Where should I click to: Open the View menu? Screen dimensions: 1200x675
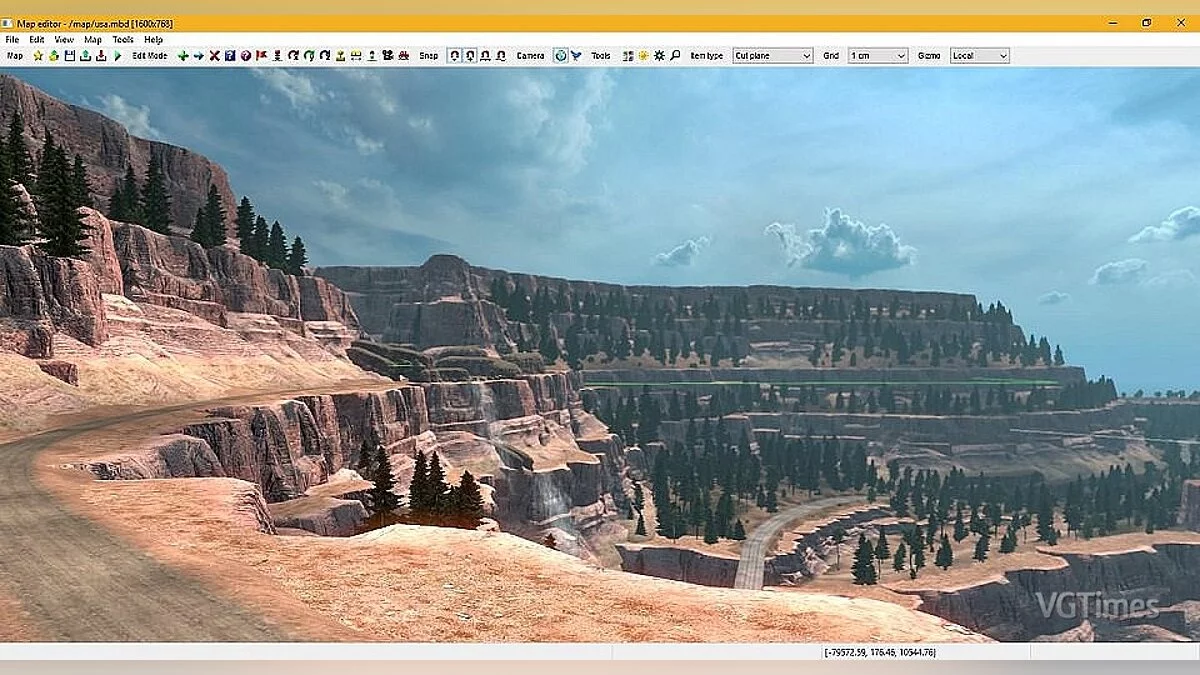coord(64,40)
